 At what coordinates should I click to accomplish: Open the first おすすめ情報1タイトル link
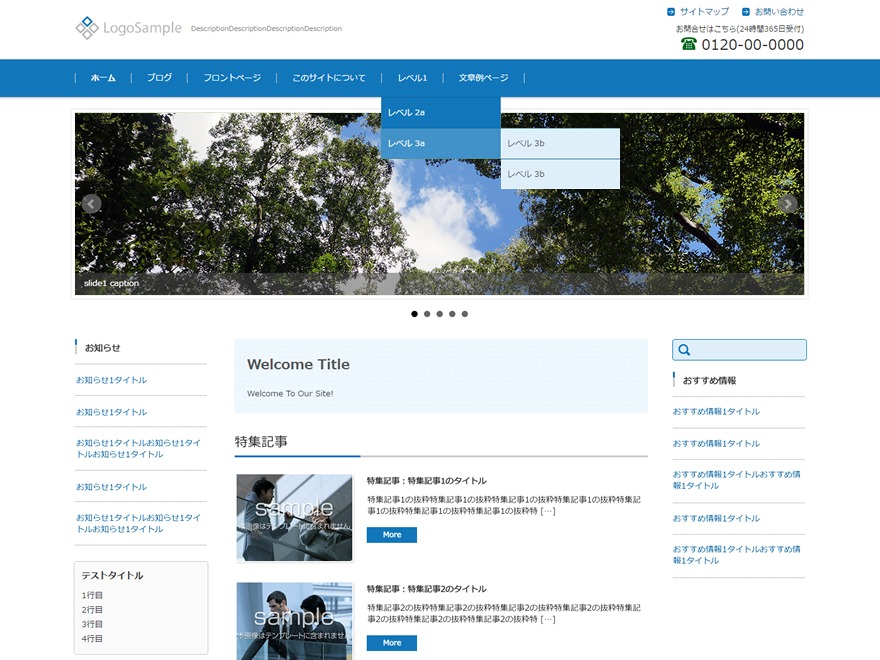pos(716,411)
